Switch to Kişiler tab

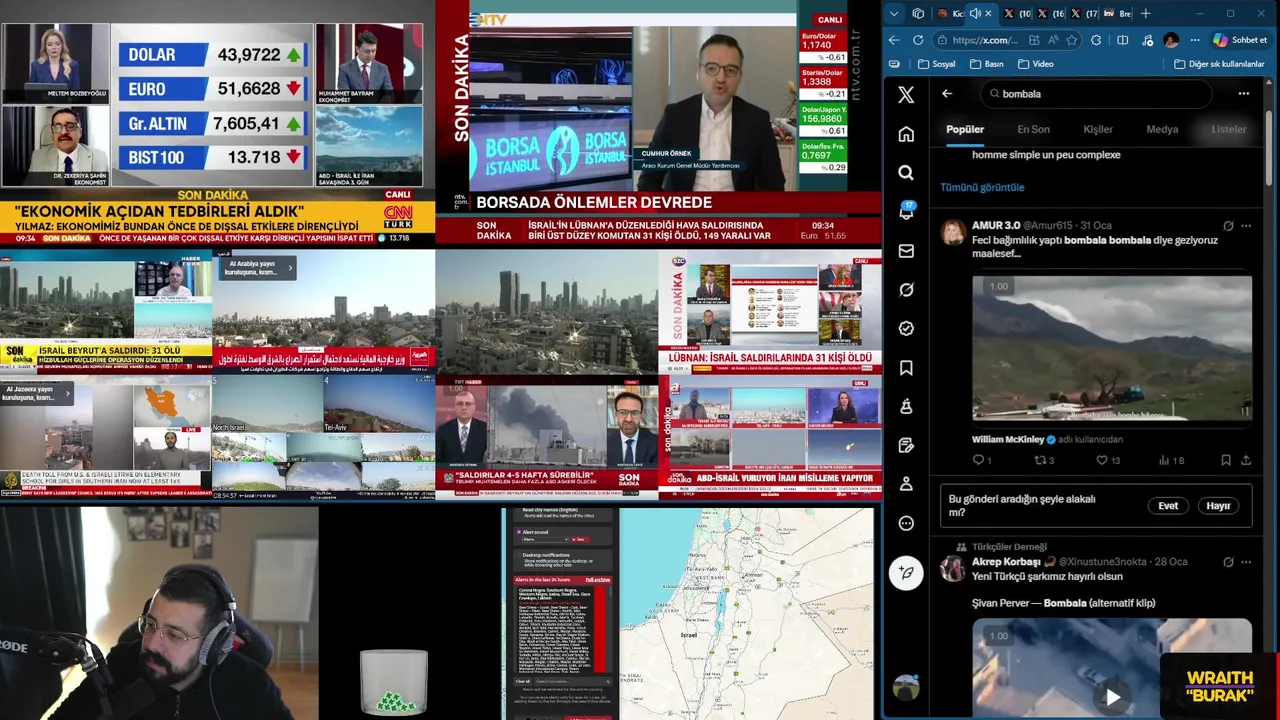(1098, 129)
